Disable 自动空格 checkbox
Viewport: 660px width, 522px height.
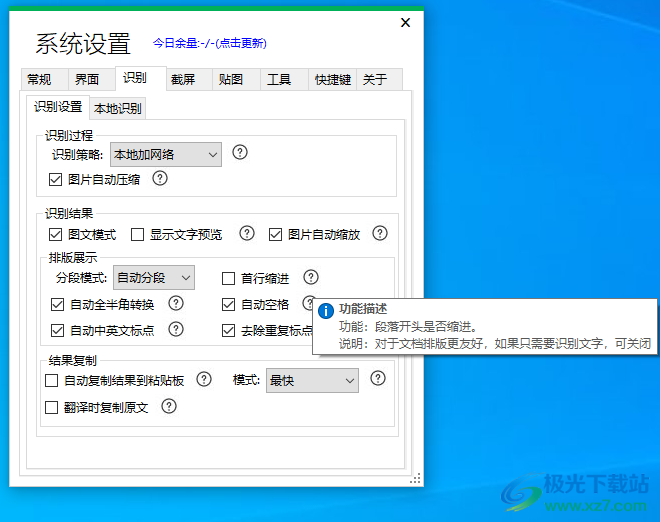tap(228, 304)
